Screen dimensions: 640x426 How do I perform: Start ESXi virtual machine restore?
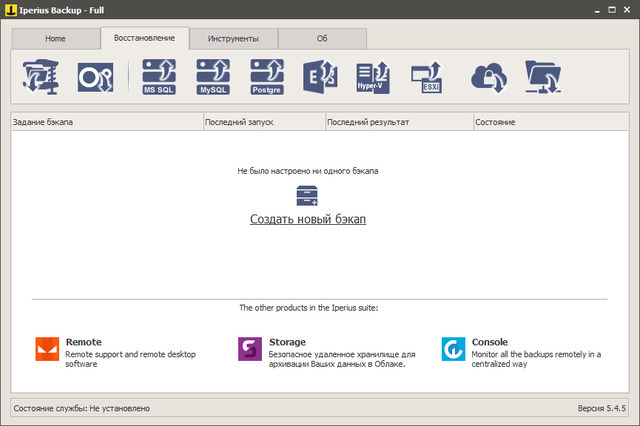point(427,78)
